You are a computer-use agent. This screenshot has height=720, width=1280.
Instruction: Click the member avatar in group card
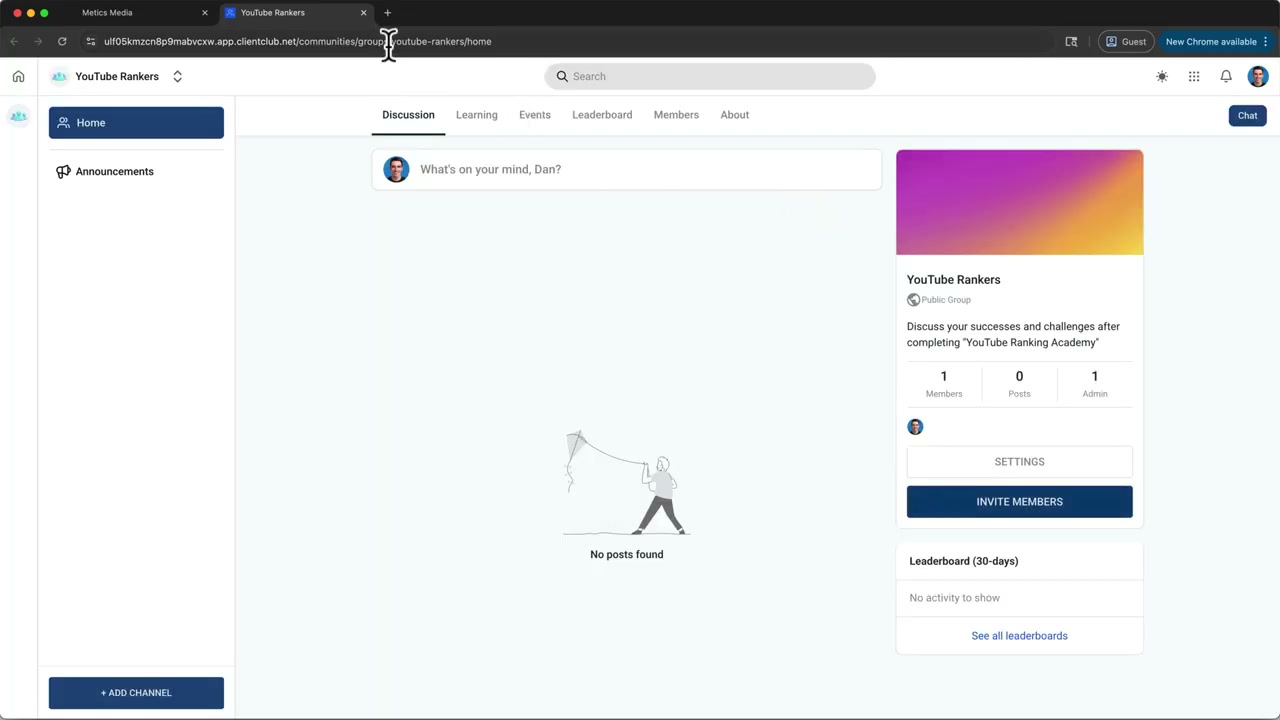coord(915,427)
